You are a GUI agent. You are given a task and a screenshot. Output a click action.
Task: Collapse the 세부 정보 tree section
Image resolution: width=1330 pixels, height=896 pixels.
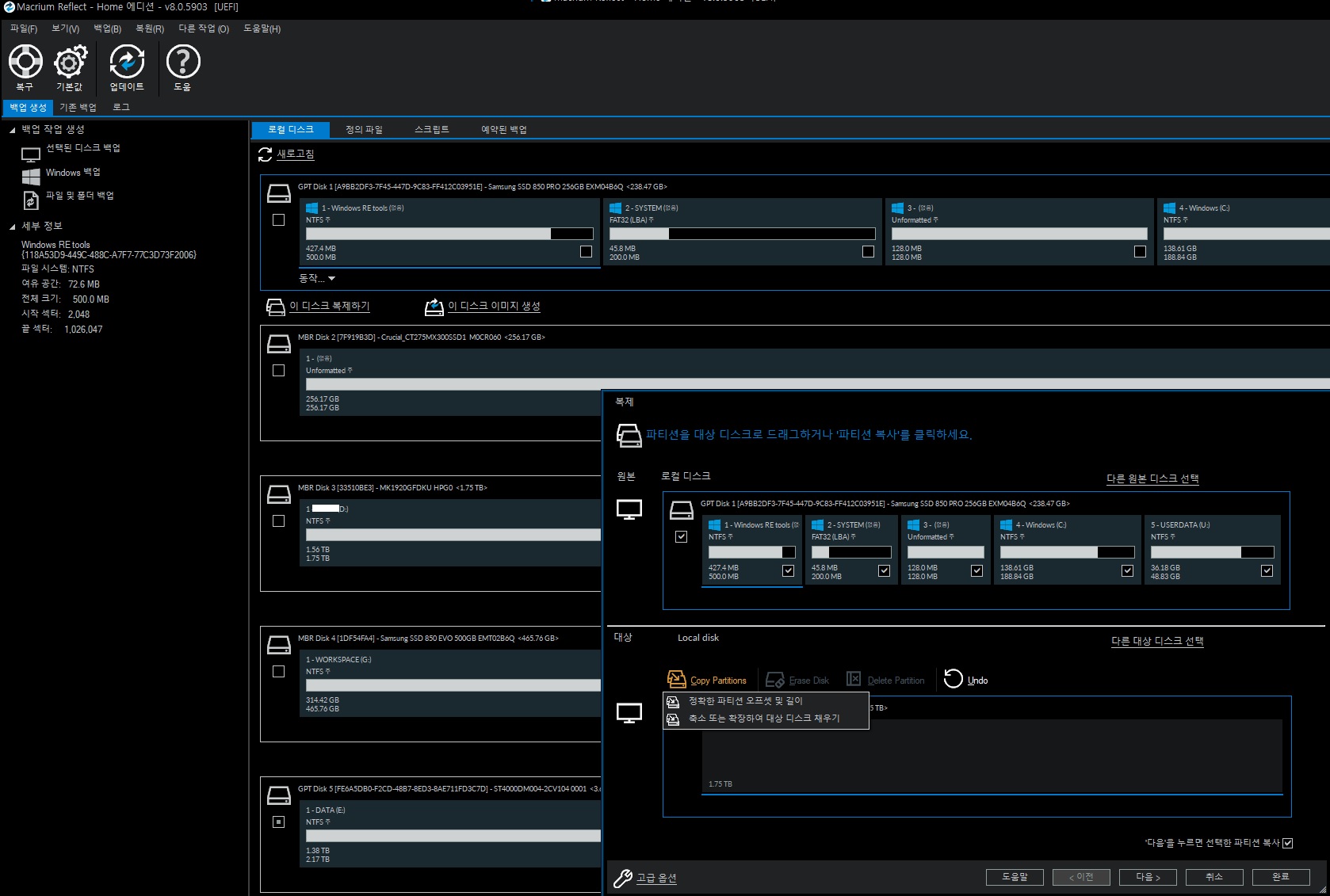click(x=13, y=227)
